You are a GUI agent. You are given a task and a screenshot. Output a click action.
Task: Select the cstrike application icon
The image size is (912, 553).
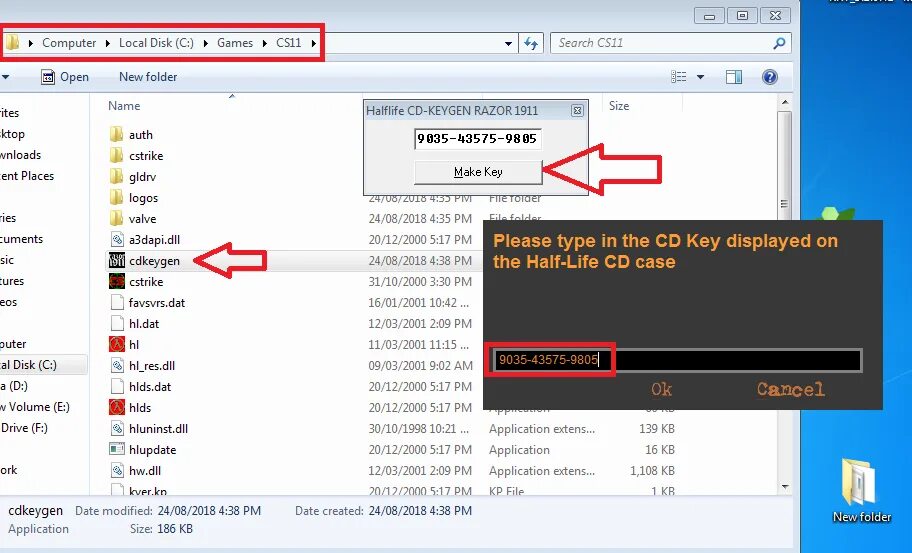(117, 281)
